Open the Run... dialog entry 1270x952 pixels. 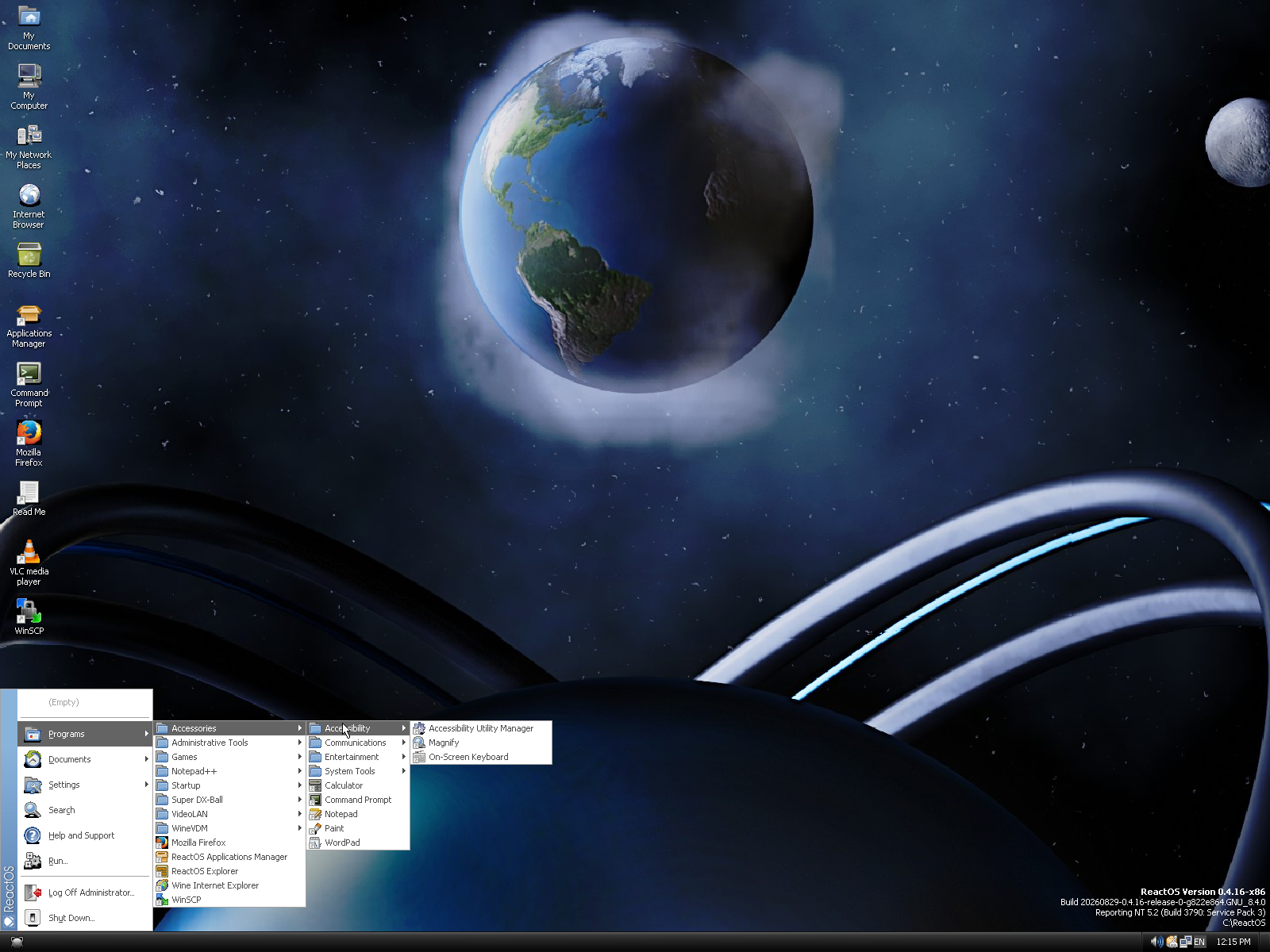(85, 861)
